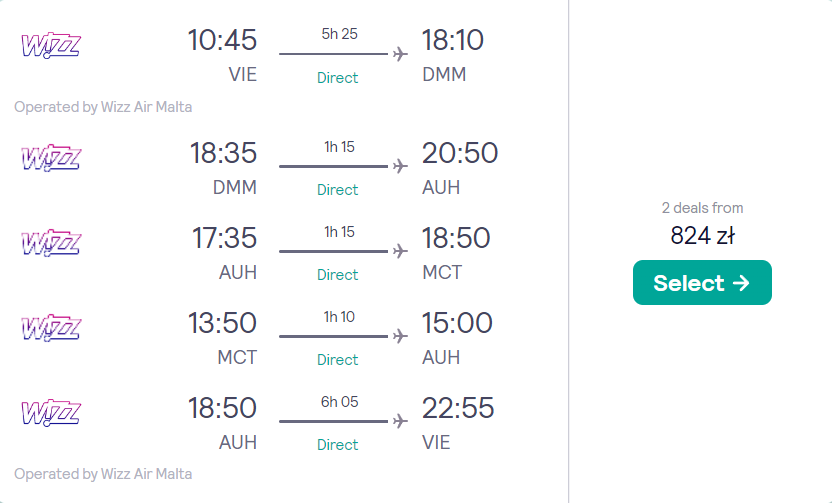Click Wizz Air logo on DMM–AUH flight
Viewport: 832px width, 503px height.
tap(50, 158)
